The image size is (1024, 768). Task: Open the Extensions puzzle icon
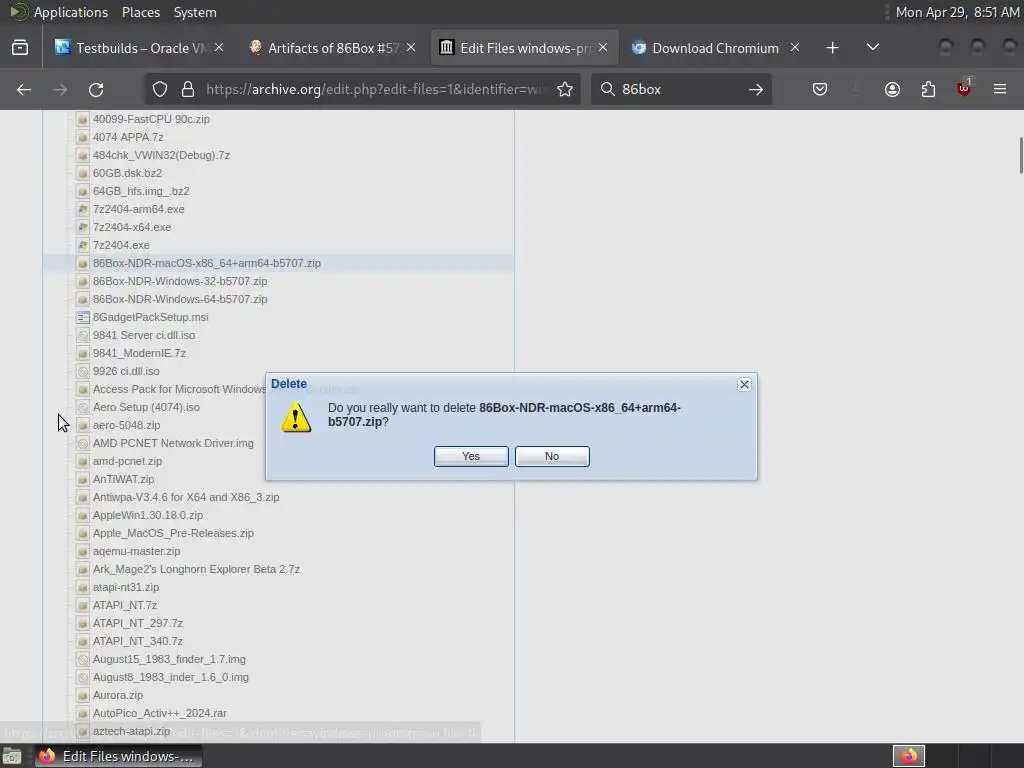[x=928, y=89]
